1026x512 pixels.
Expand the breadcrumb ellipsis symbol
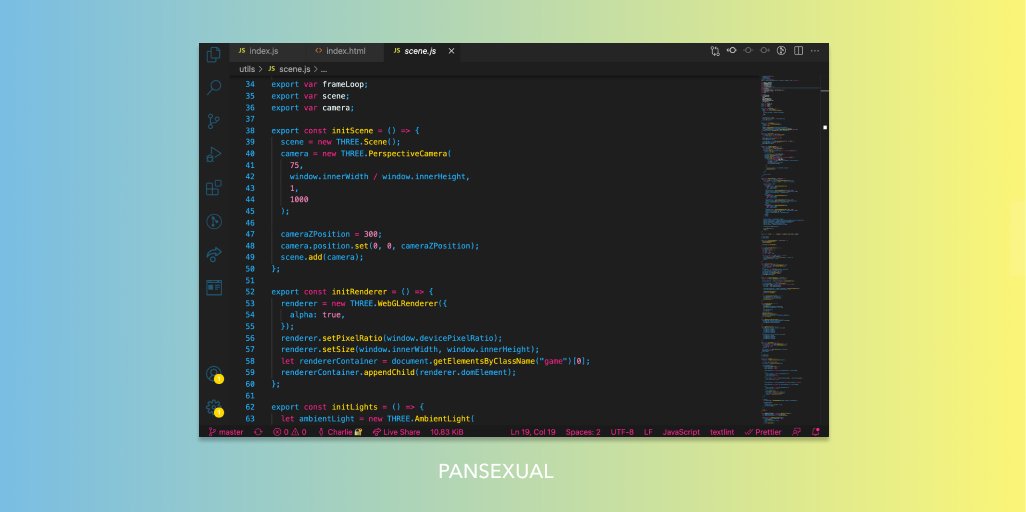tap(323, 69)
